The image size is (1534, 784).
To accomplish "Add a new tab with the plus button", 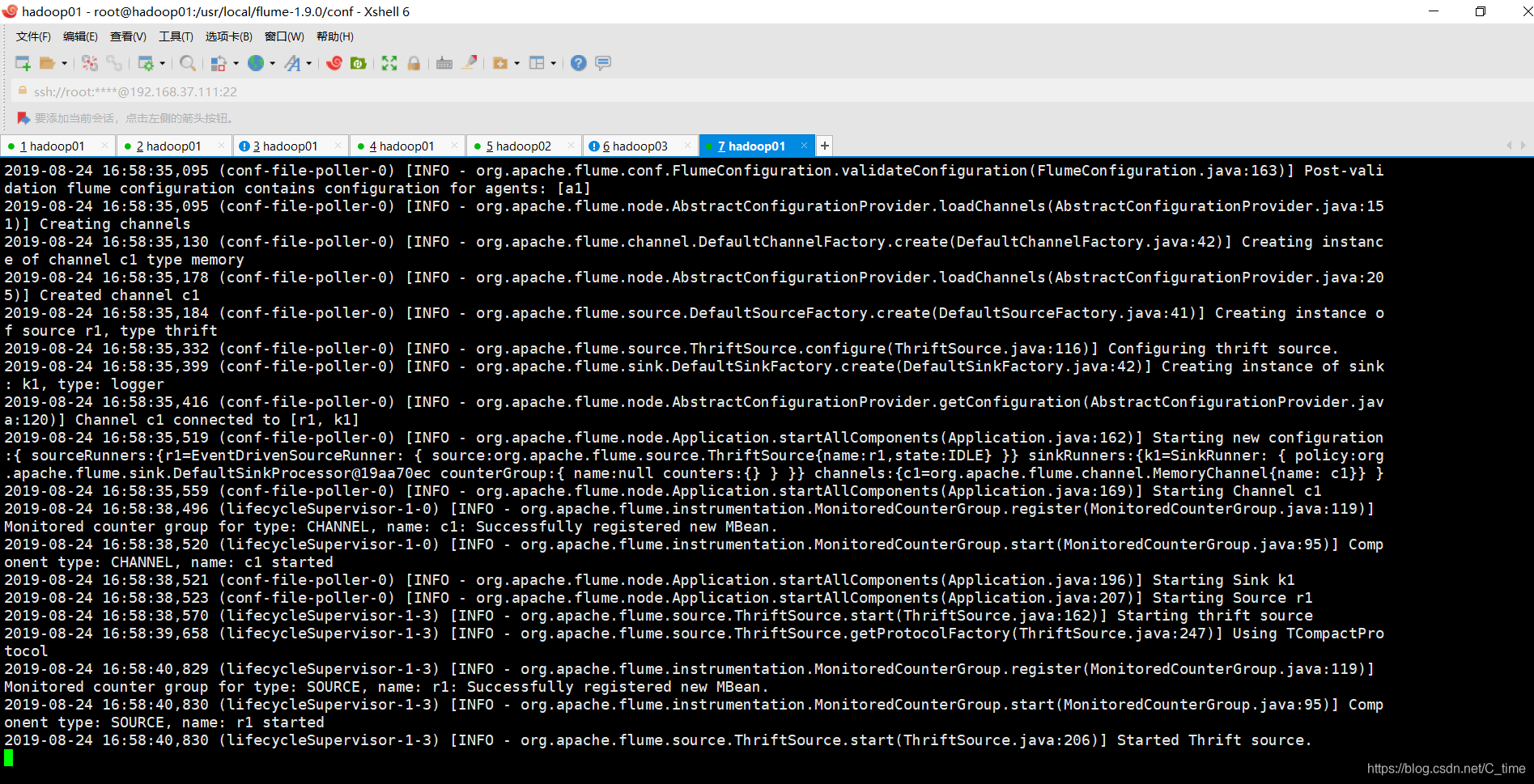I will point(824,146).
